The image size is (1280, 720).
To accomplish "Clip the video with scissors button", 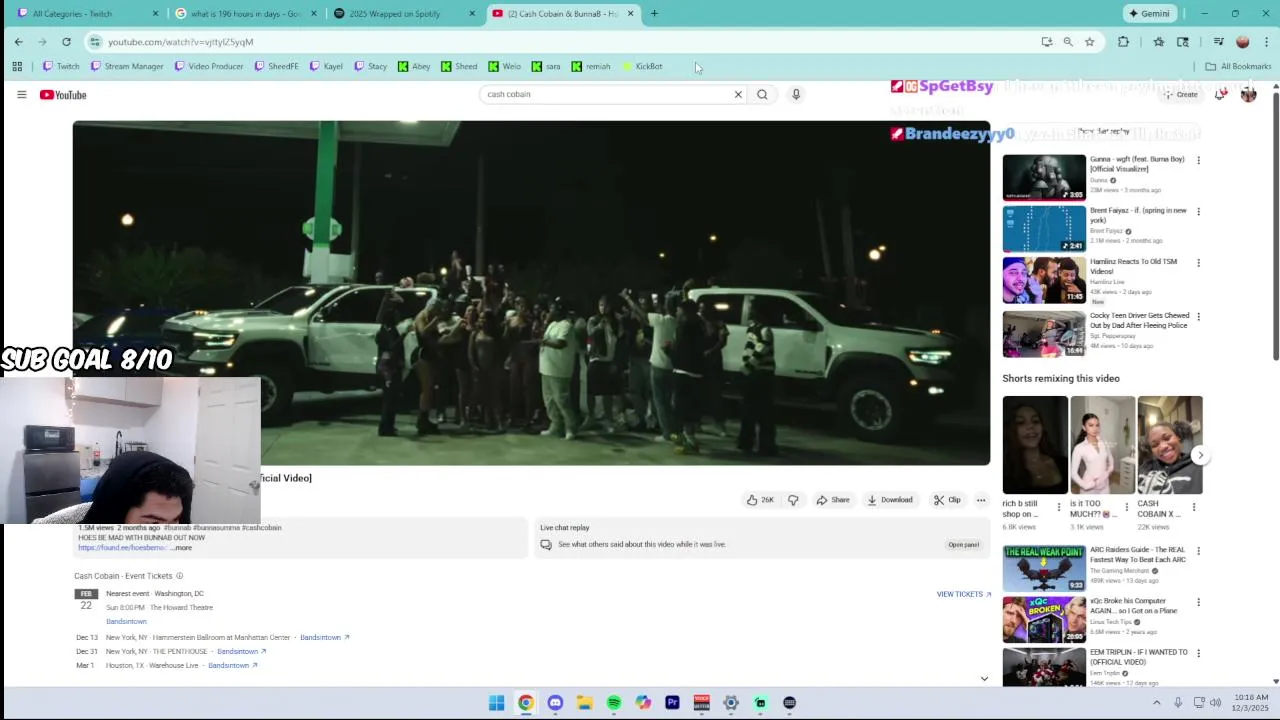I will tap(947, 500).
